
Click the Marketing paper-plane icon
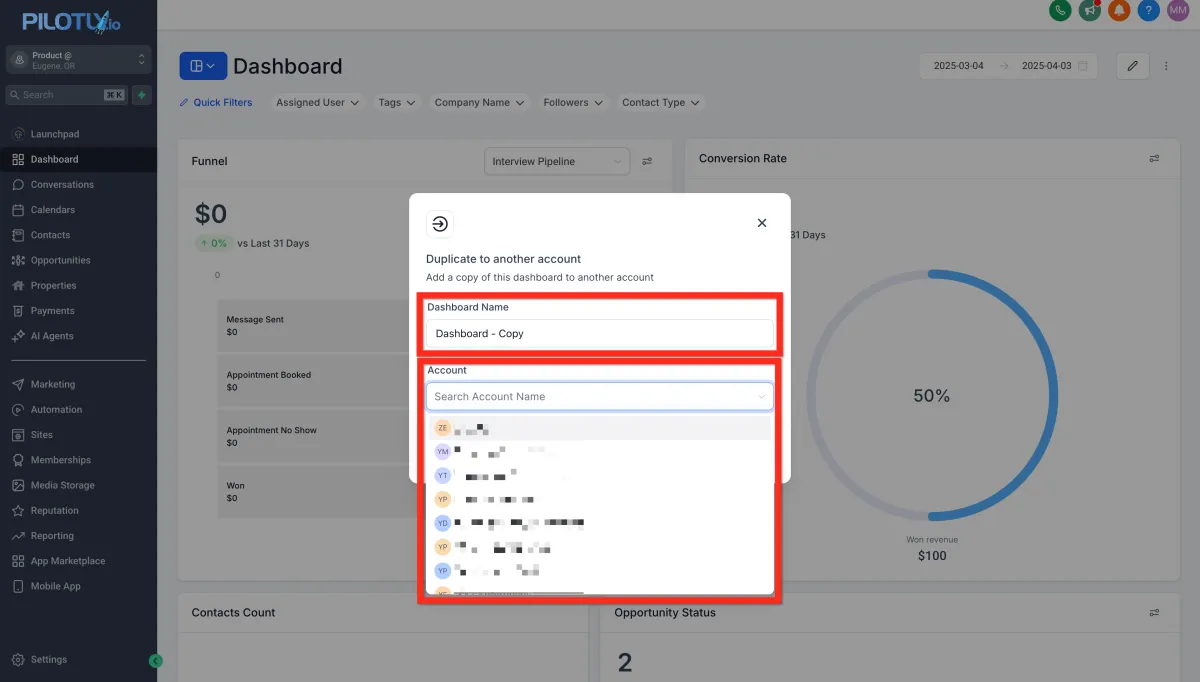[19, 384]
